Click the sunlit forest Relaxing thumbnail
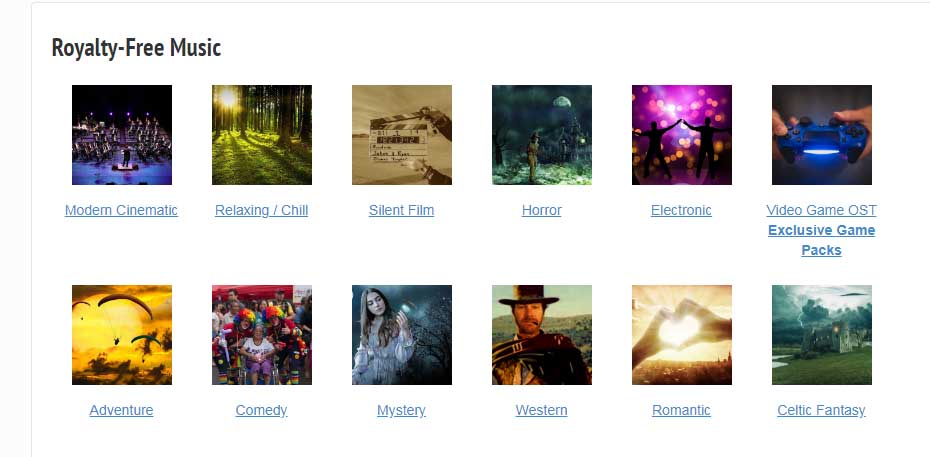930x457 pixels. click(262, 135)
